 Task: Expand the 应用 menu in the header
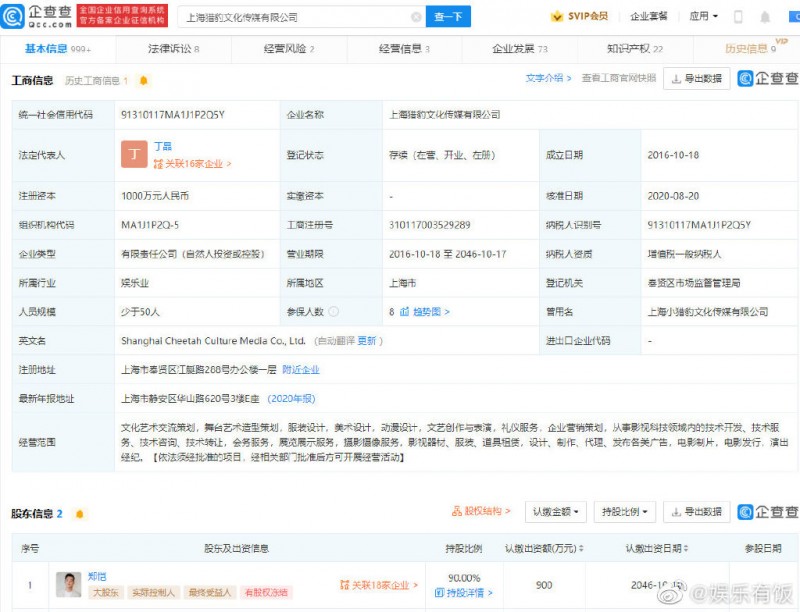(x=702, y=17)
